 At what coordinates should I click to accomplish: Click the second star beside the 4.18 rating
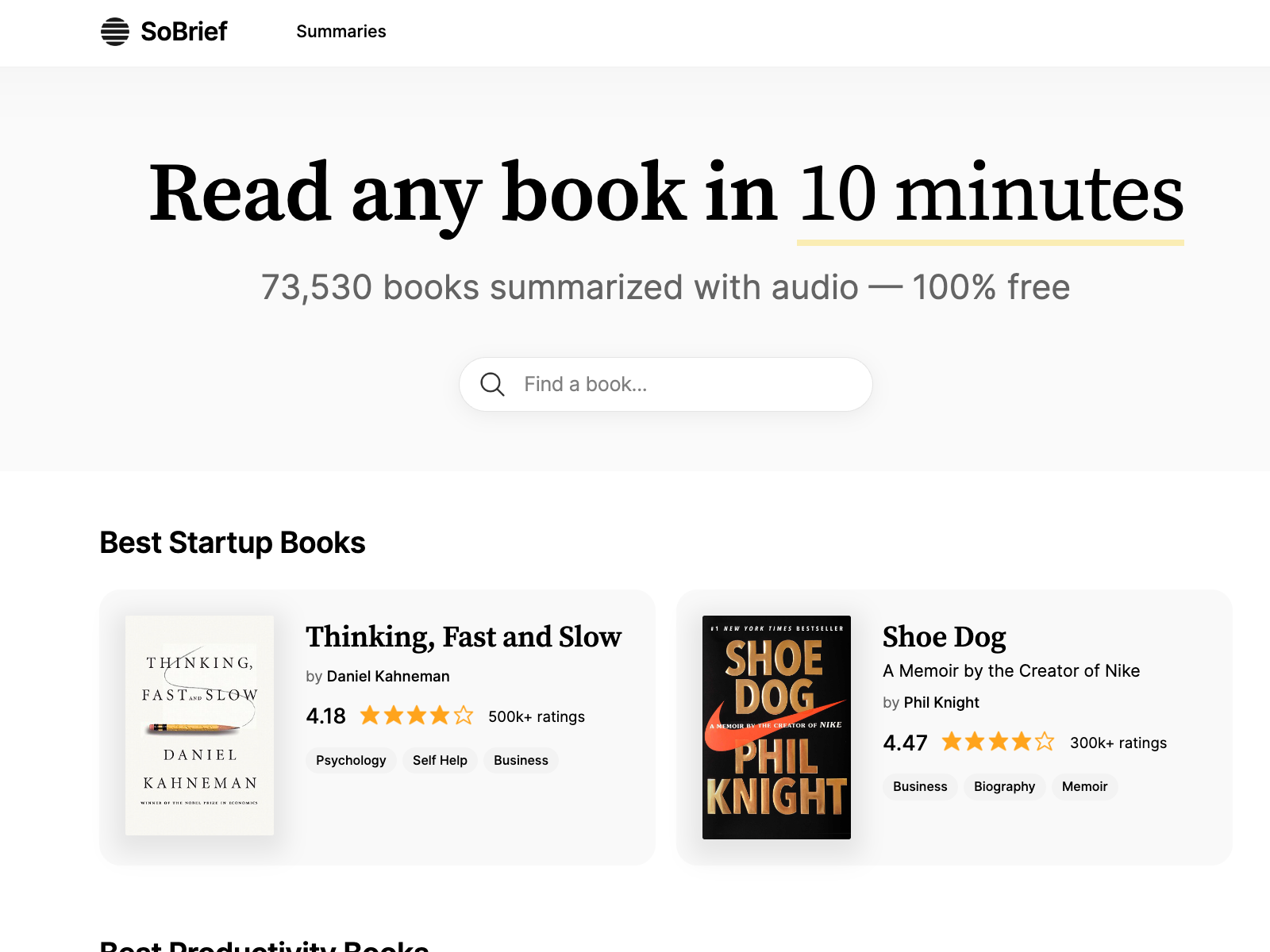[x=392, y=716]
